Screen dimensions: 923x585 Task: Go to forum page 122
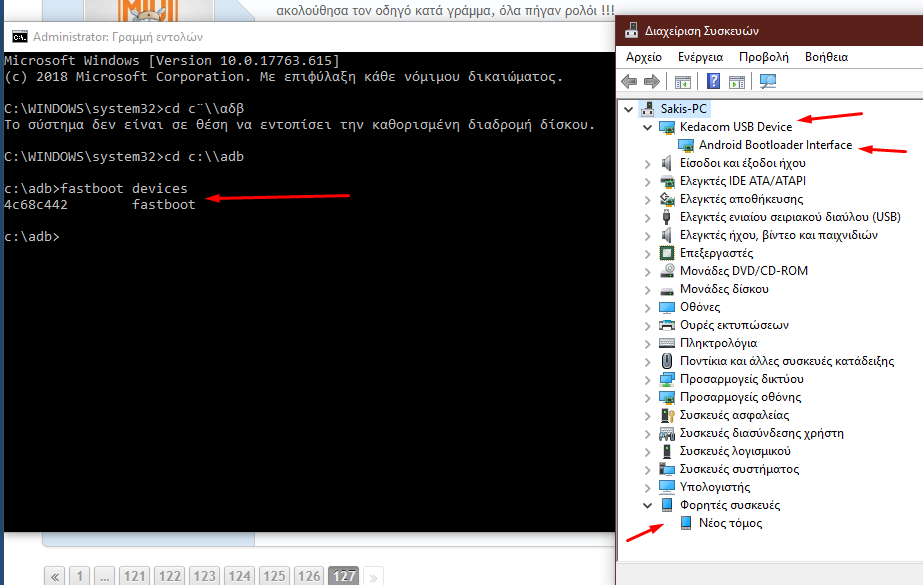click(170, 576)
